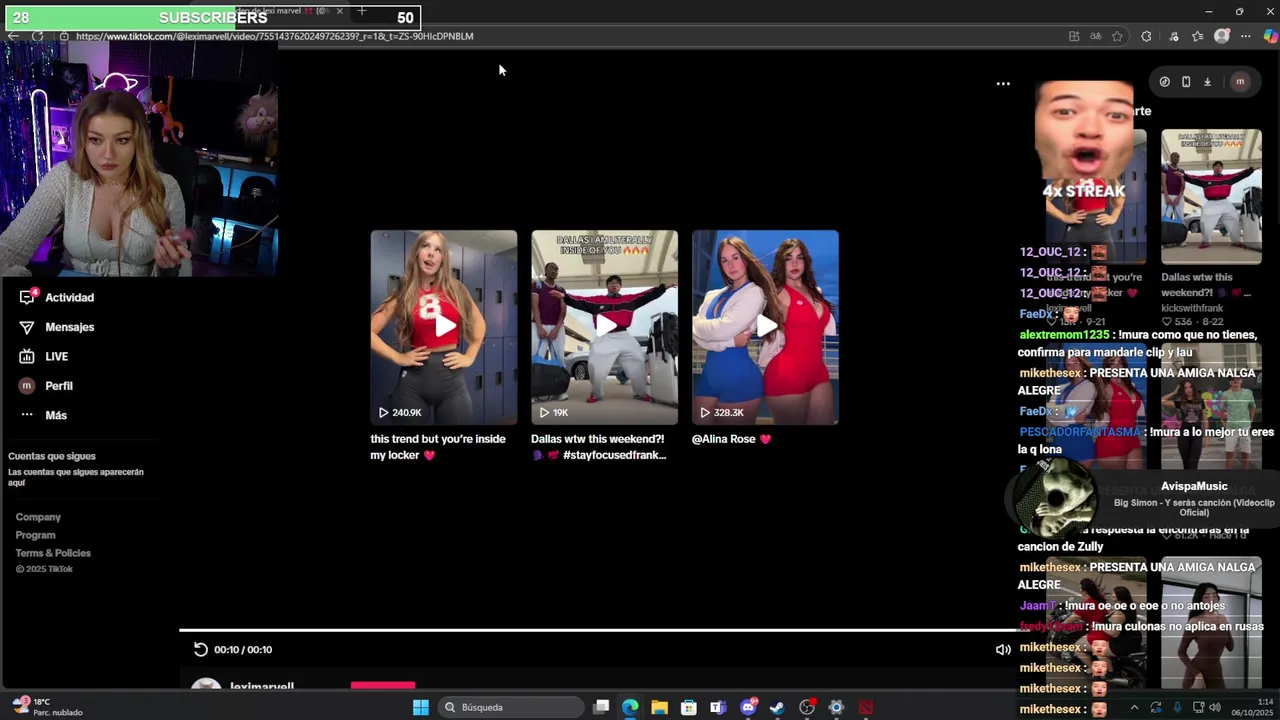
Task: Open the Program footer link
Action: click(35, 535)
